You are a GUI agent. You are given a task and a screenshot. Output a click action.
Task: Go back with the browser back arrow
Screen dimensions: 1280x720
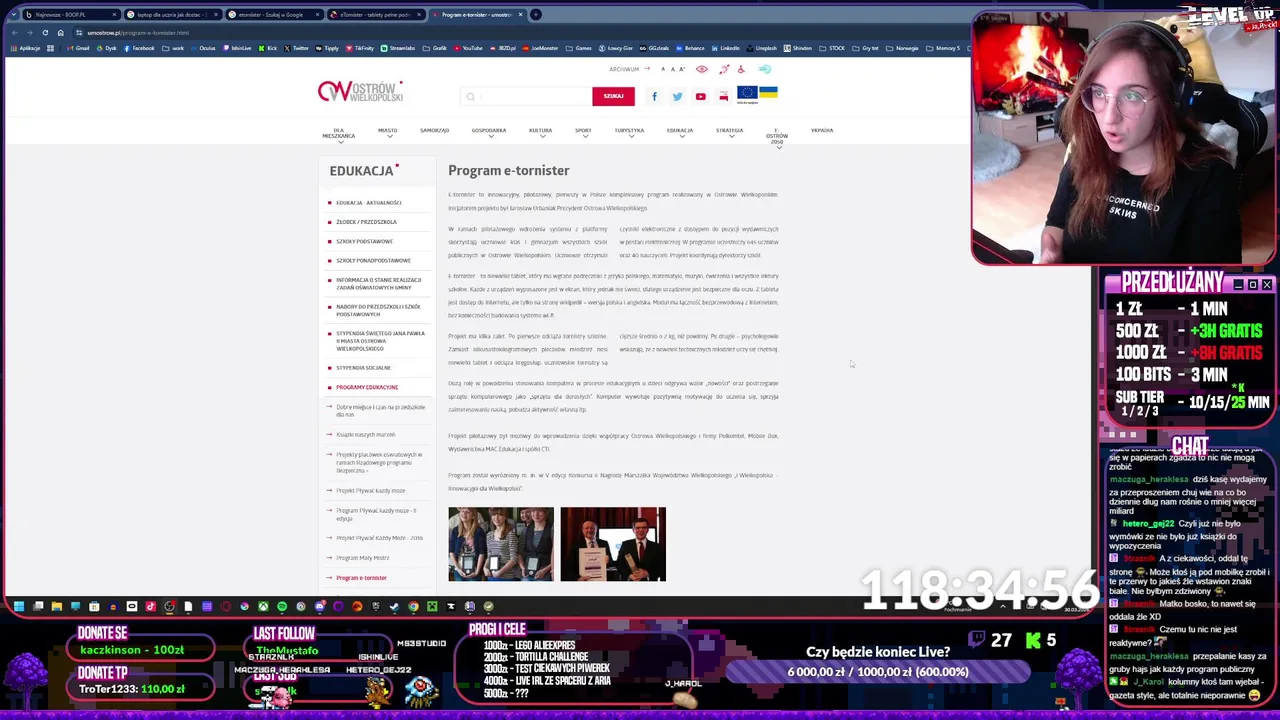point(13,33)
